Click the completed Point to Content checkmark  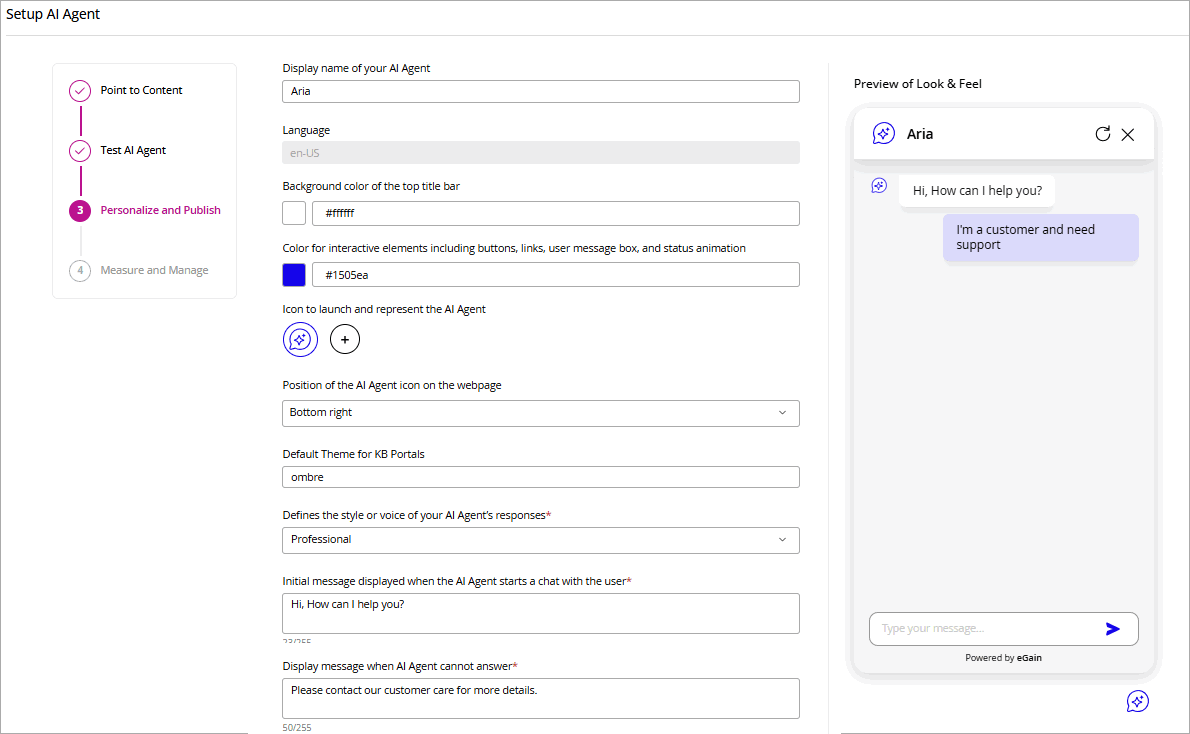(x=80, y=91)
